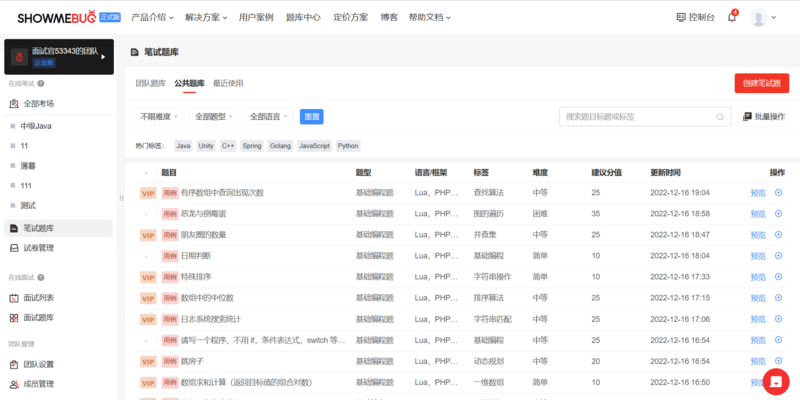
Task: Preview the 有序数组中查询出现次数 question
Action: tap(758, 193)
